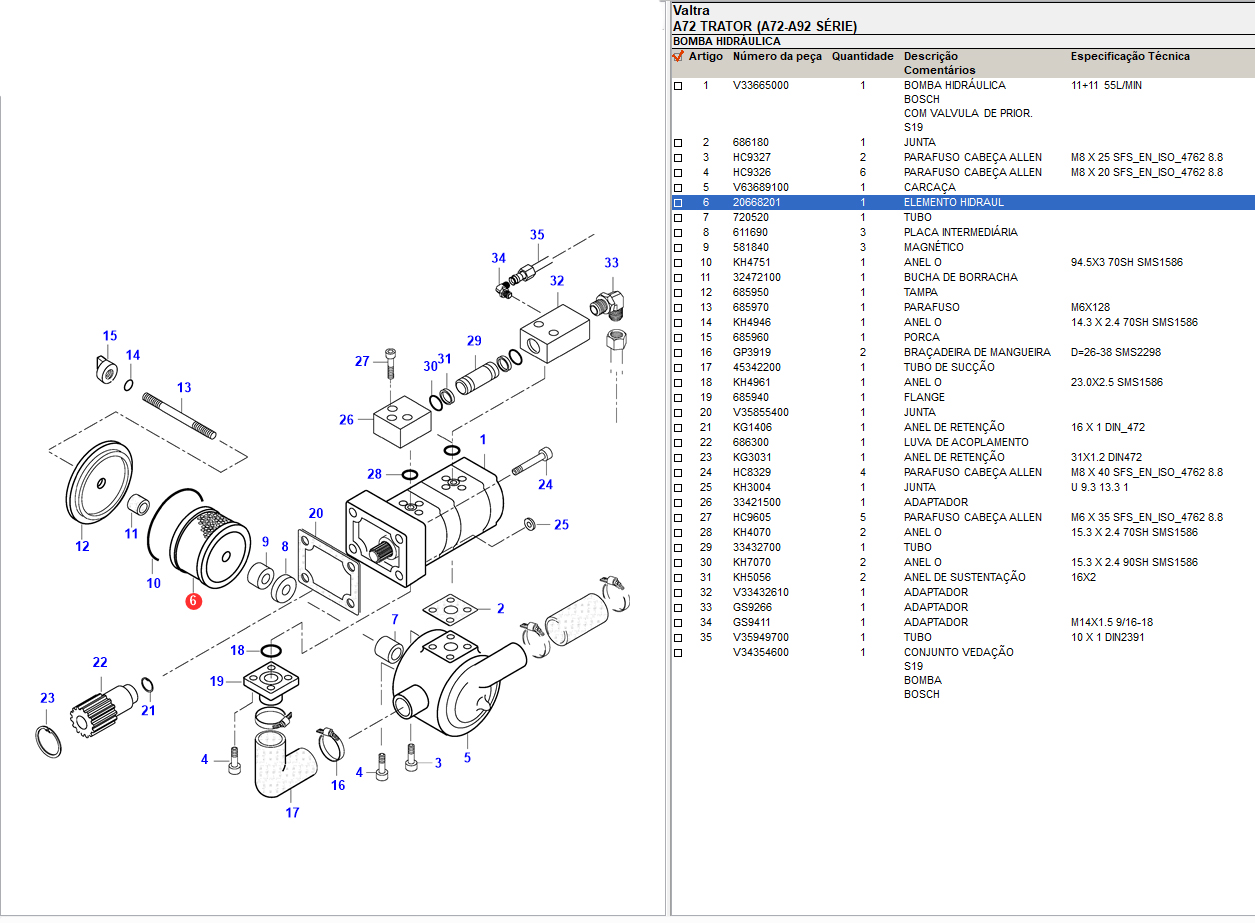Viewport: 1255px width, 923px height.
Task: Click callout 17 for the suction tube
Action: [x=292, y=812]
